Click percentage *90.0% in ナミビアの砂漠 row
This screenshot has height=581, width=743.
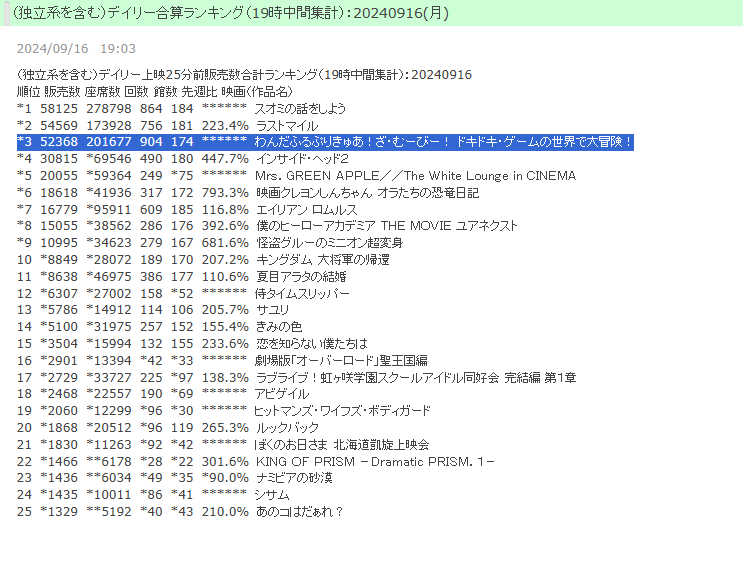click(225, 478)
